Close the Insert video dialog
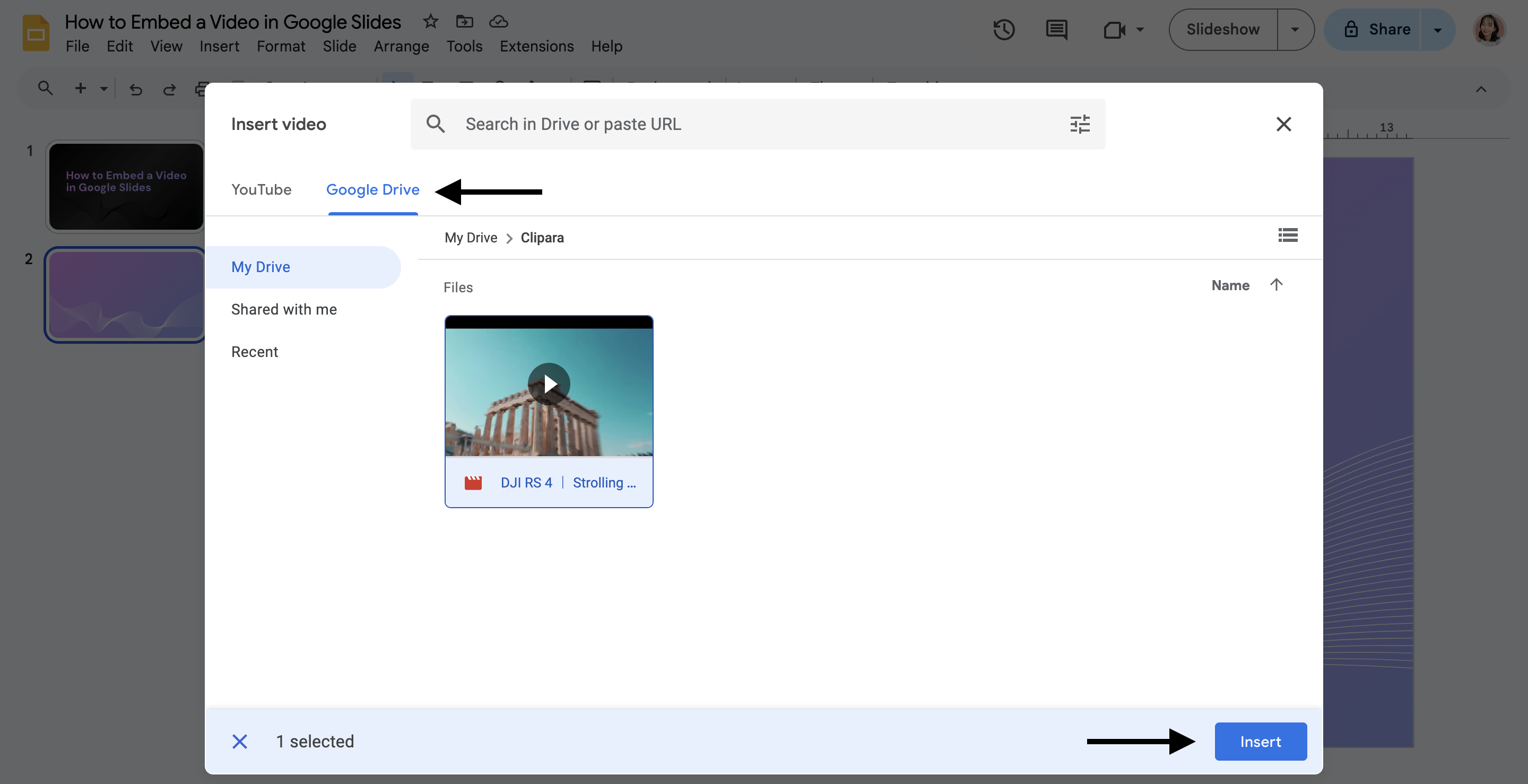The width and height of the screenshot is (1528, 784). pos(1283,124)
